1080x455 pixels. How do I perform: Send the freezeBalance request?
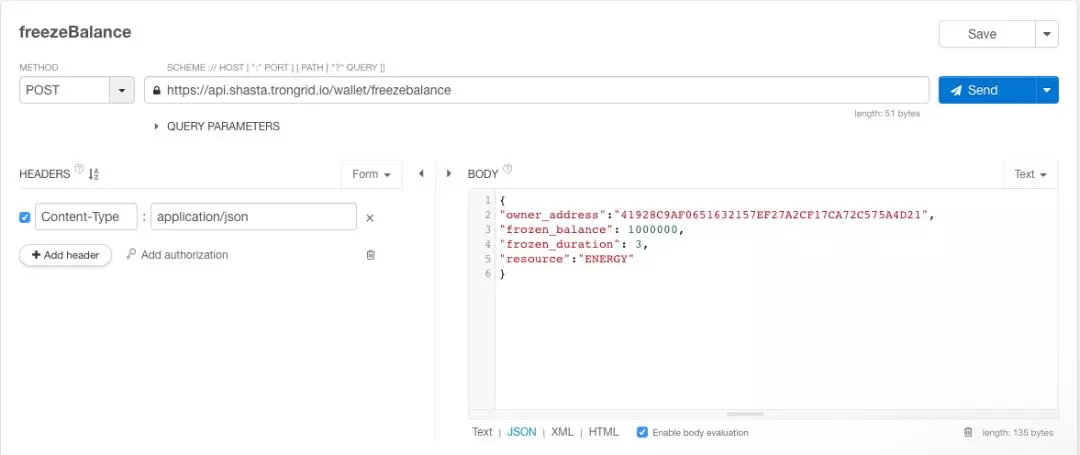click(x=986, y=90)
